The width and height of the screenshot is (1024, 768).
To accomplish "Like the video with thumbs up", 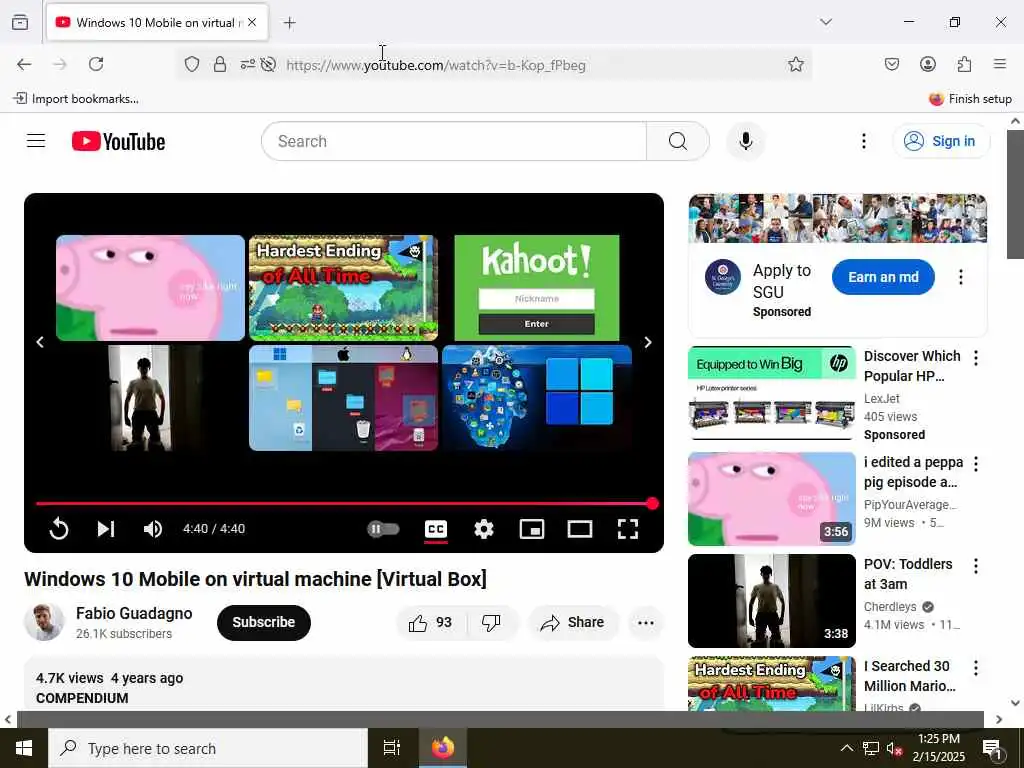I will [431, 622].
